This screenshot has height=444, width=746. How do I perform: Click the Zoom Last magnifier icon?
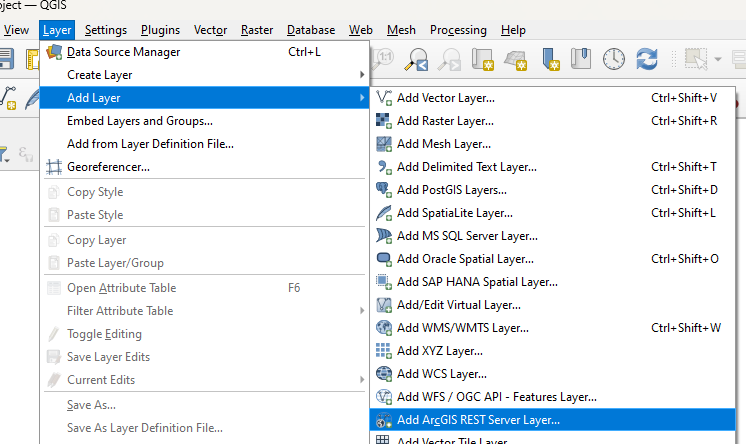click(416, 61)
